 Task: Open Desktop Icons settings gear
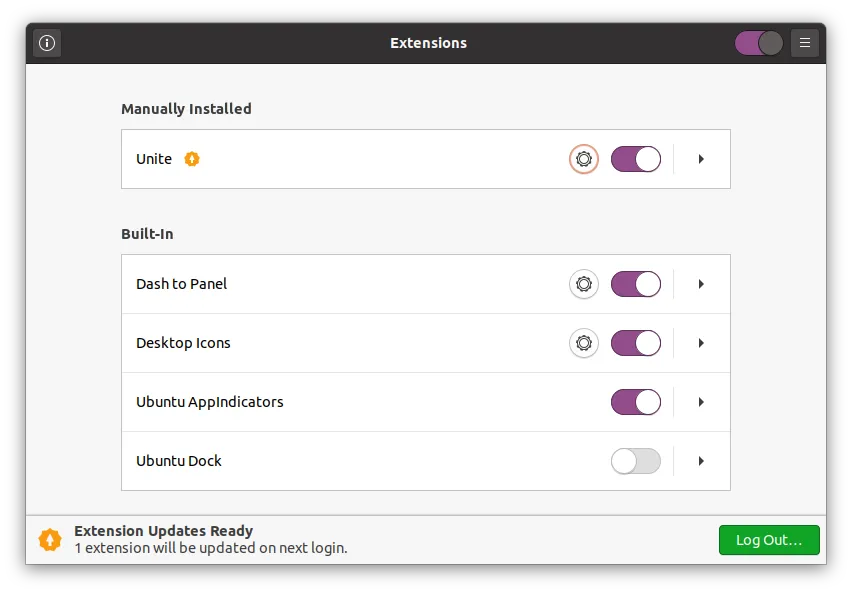584,343
